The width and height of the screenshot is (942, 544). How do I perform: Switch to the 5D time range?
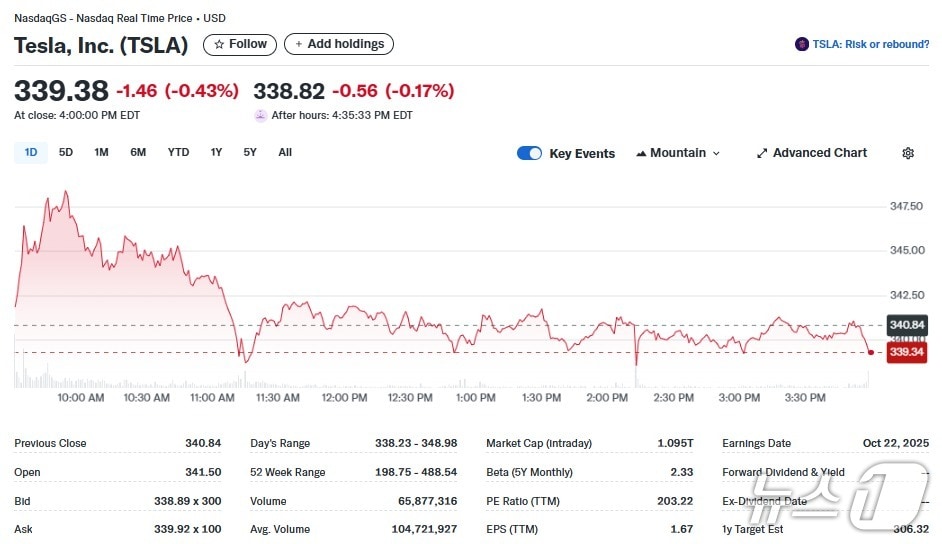[x=66, y=152]
